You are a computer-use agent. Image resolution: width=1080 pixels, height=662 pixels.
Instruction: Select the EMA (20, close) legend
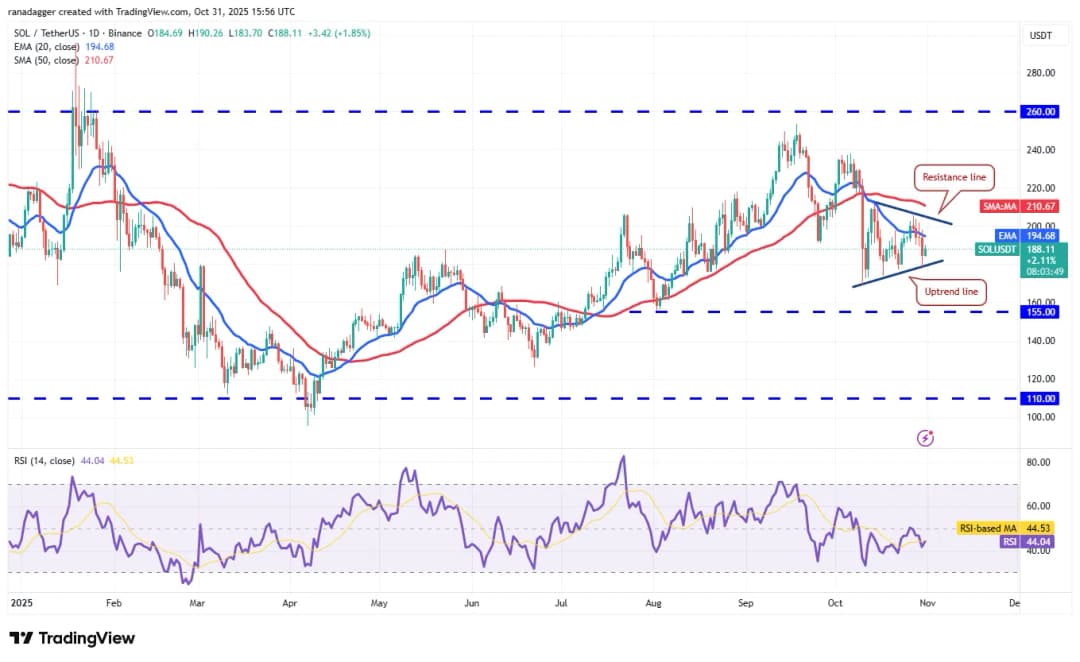tap(52, 46)
